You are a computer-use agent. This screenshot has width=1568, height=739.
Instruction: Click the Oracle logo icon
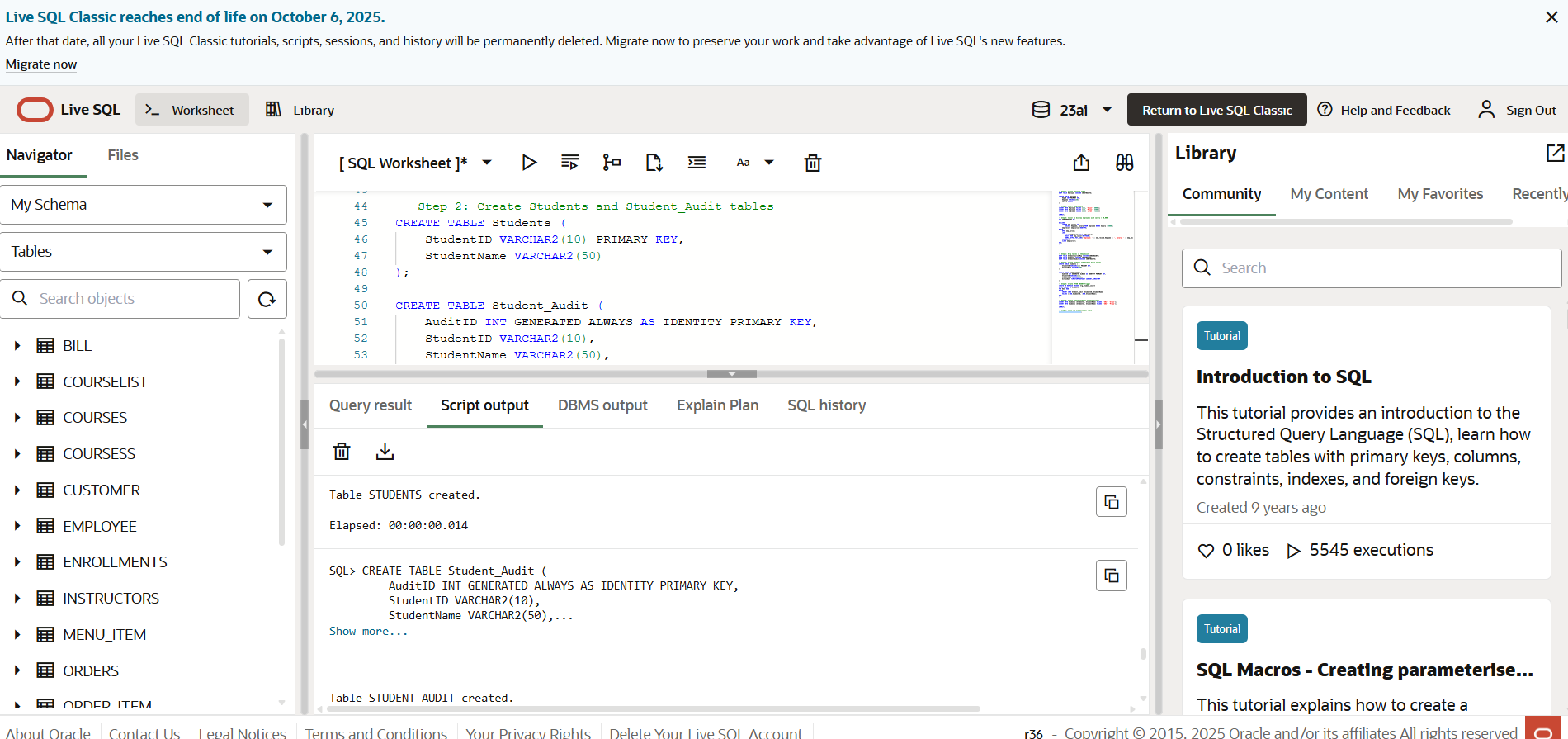tap(35, 110)
